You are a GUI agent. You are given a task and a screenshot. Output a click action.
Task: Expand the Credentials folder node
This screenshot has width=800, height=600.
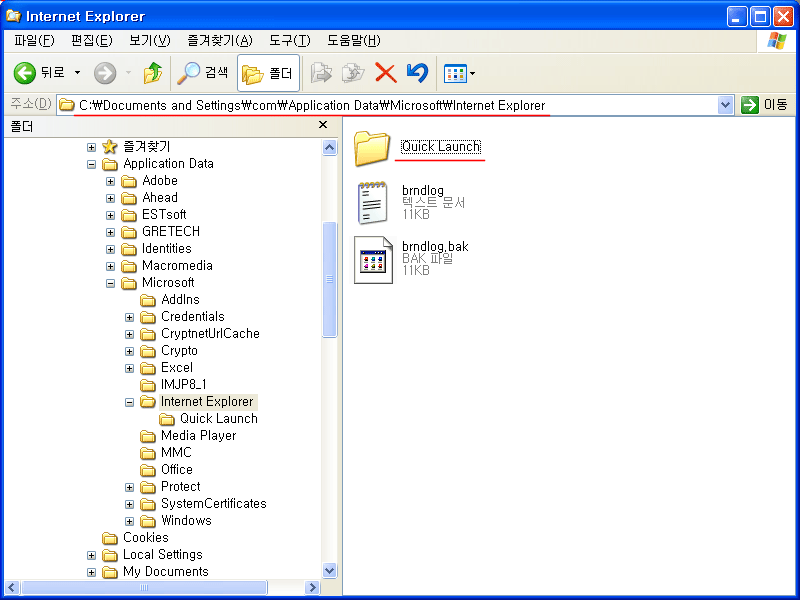point(130,317)
